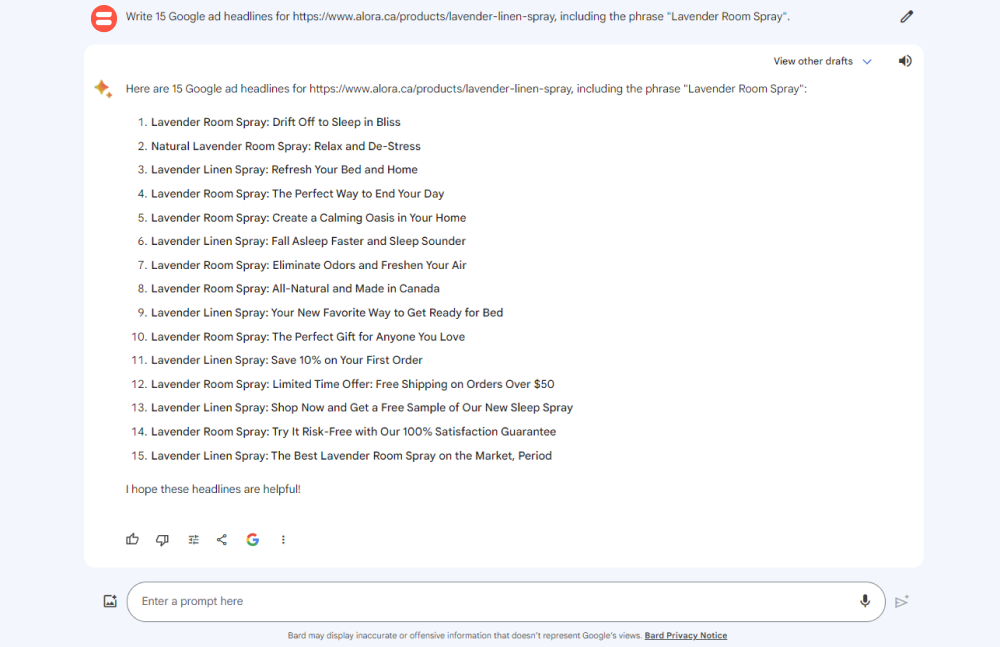This screenshot has width=1000, height=647.
Task: Click the share response icon
Action: click(222, 540)
